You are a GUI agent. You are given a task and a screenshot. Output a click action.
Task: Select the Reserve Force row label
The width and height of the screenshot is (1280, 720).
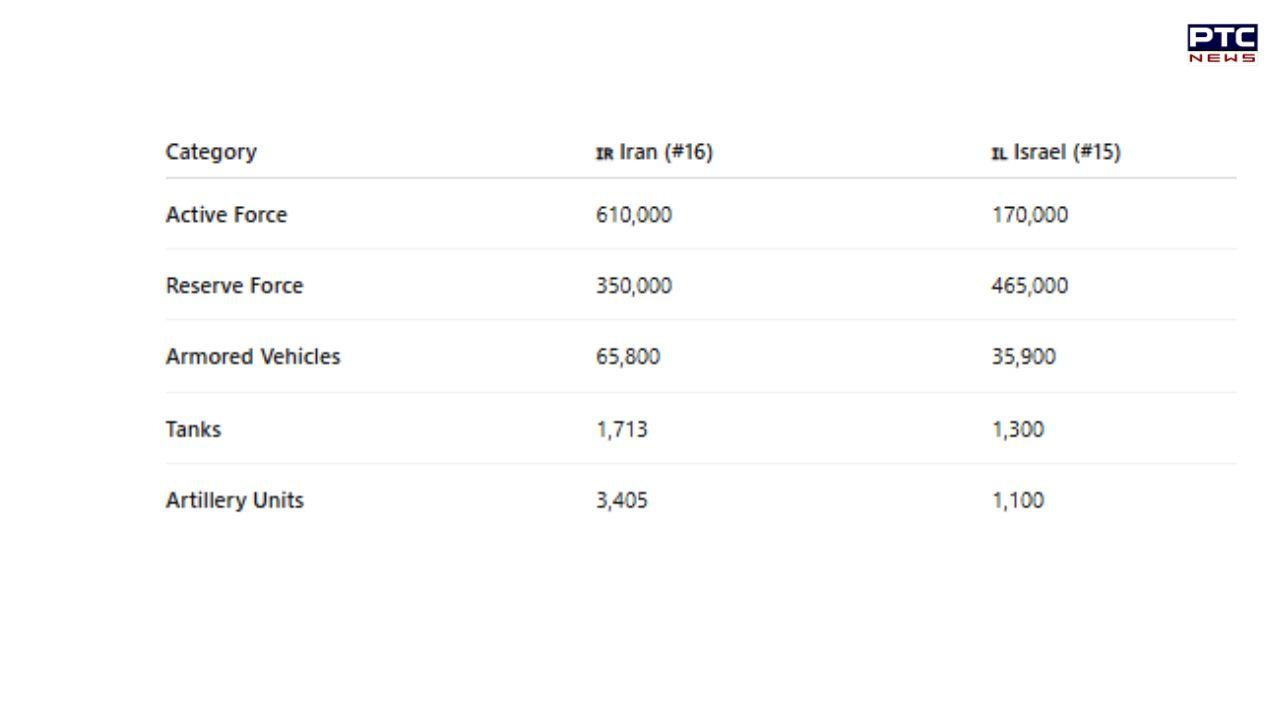(234, 286)
